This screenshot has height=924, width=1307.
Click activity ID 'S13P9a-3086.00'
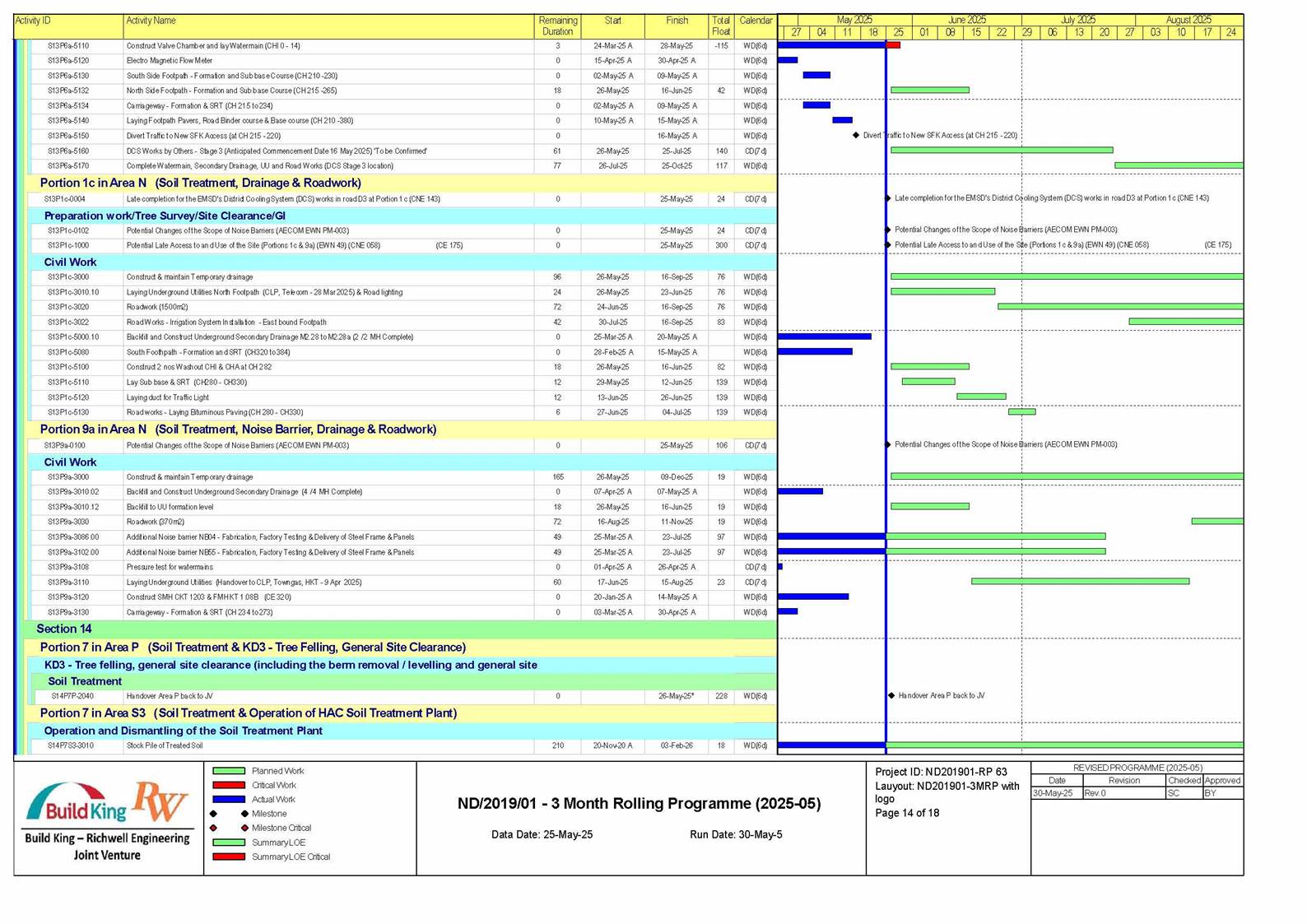[73, 537]
